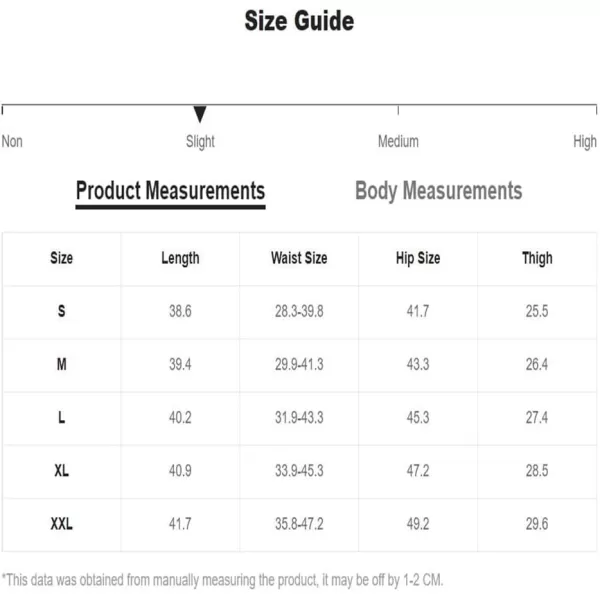Click the Medium label on the stretch scale
Screen dimensions: 600x600
click(398, 142)
